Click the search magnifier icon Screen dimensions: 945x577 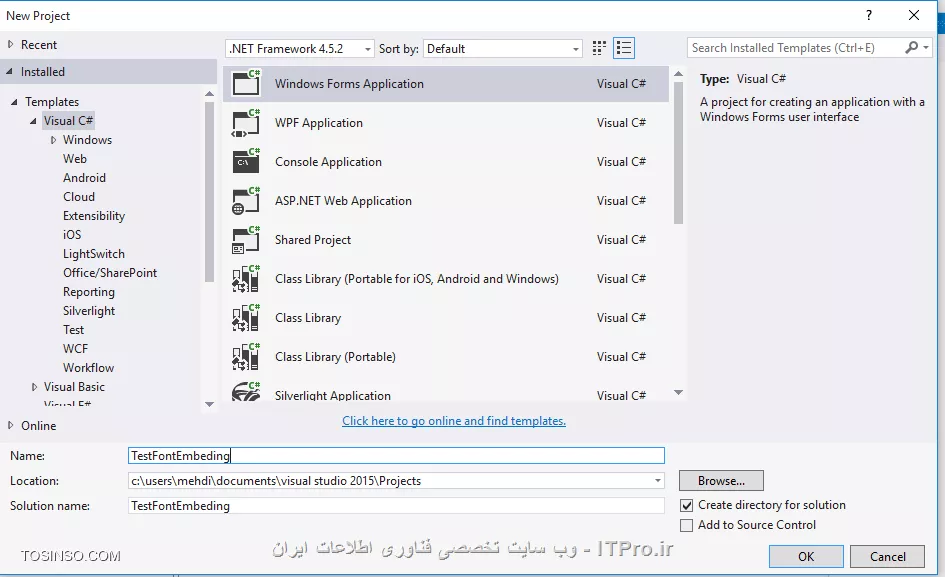tap(911, 48)
